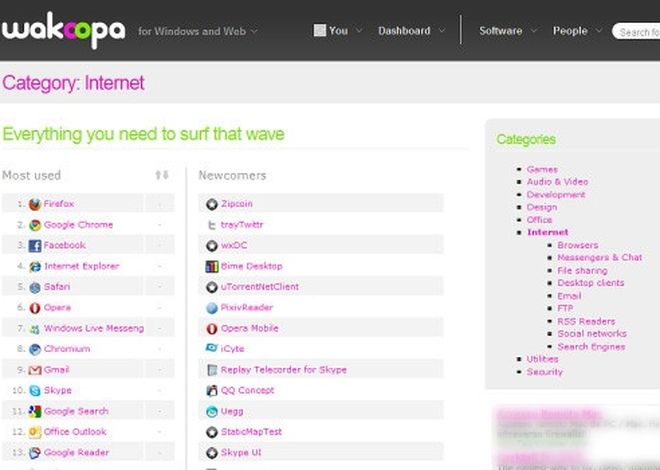The image size is (660, 470).
Task: Click the Opera icon in Most used
Action: click(x=35, y=308)
